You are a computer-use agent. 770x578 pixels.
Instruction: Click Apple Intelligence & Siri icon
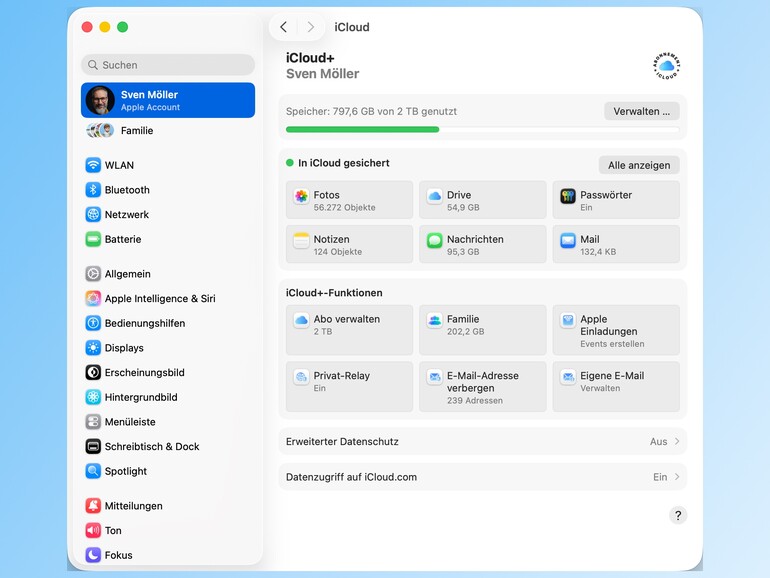point(93,298)
